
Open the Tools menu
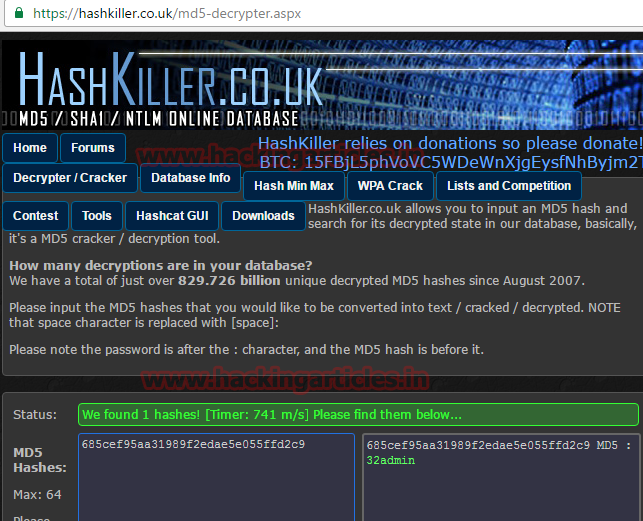97,216
